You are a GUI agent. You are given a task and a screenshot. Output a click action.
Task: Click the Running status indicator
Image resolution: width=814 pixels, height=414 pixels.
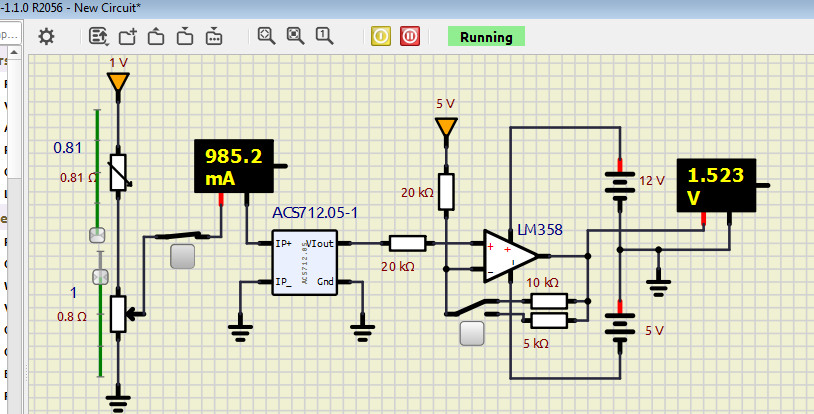486,37
